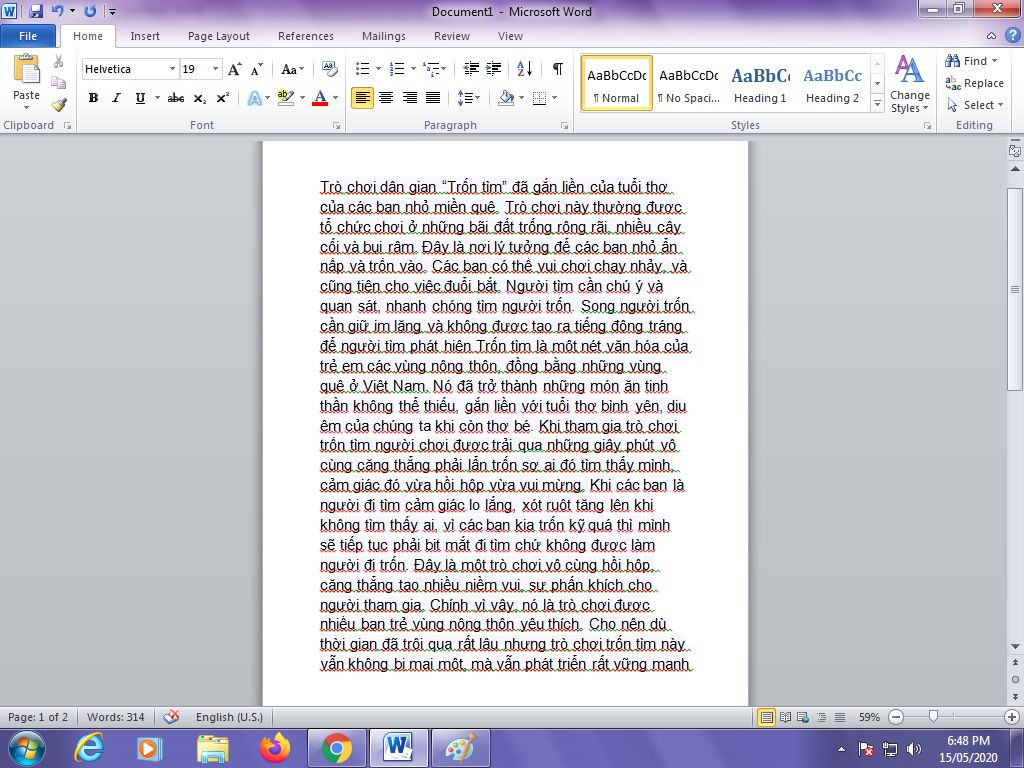Image resolution: width=1024 pixels, height=768 pixels.
Task: Open the Line Spacing dropdown
Action: click(468, 98)
